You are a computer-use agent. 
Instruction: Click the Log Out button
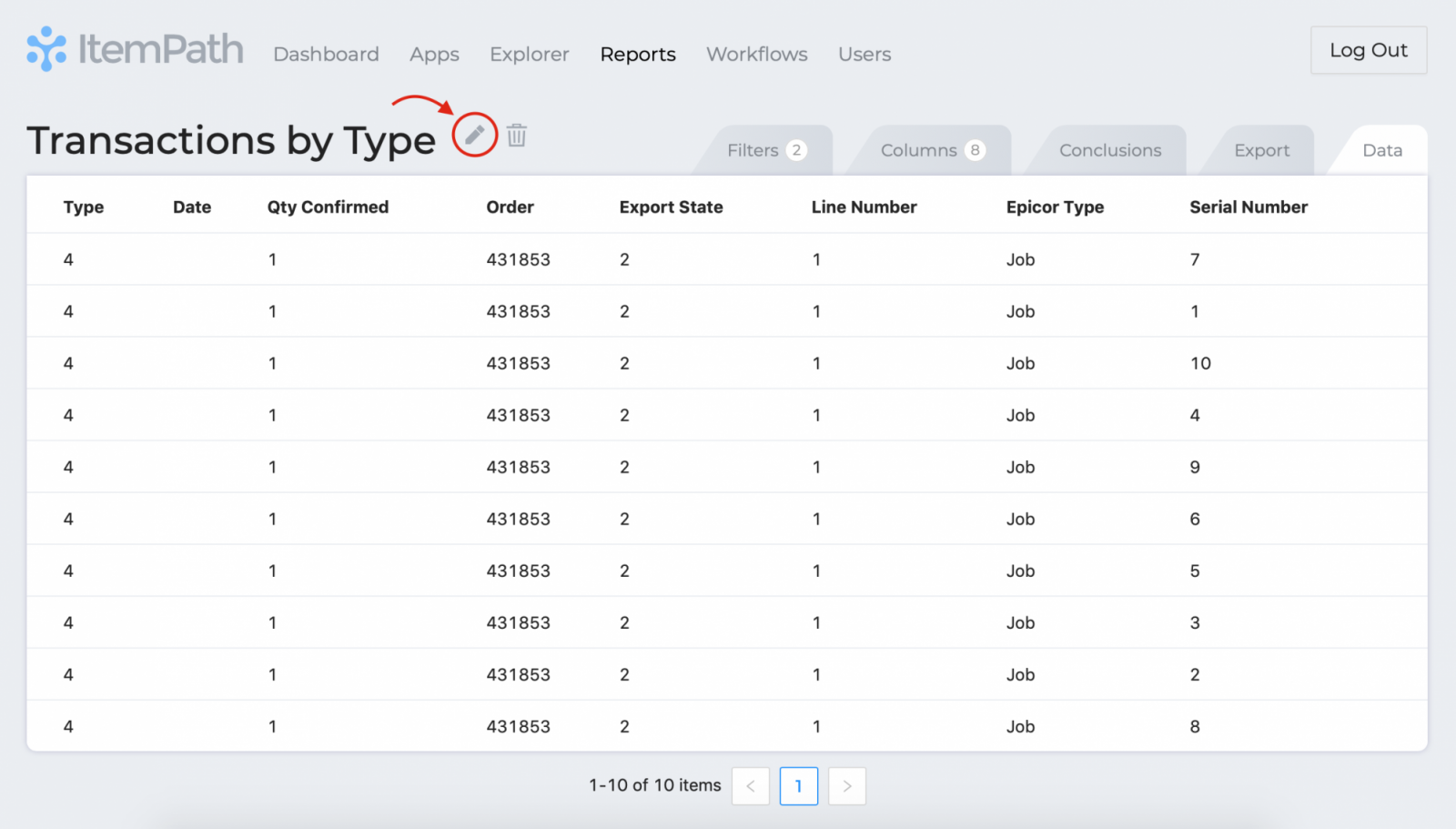coord(1369,50)
